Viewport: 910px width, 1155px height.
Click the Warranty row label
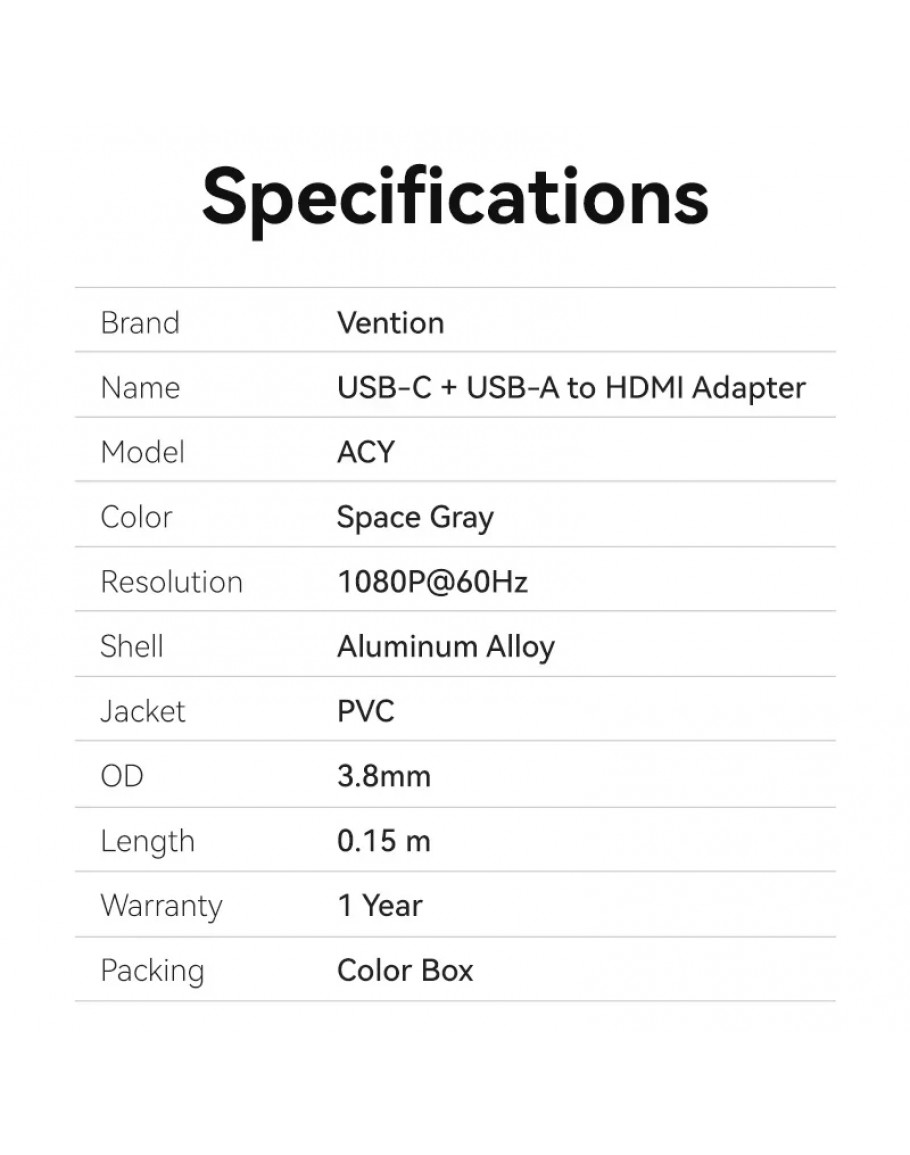coord(161,906)
